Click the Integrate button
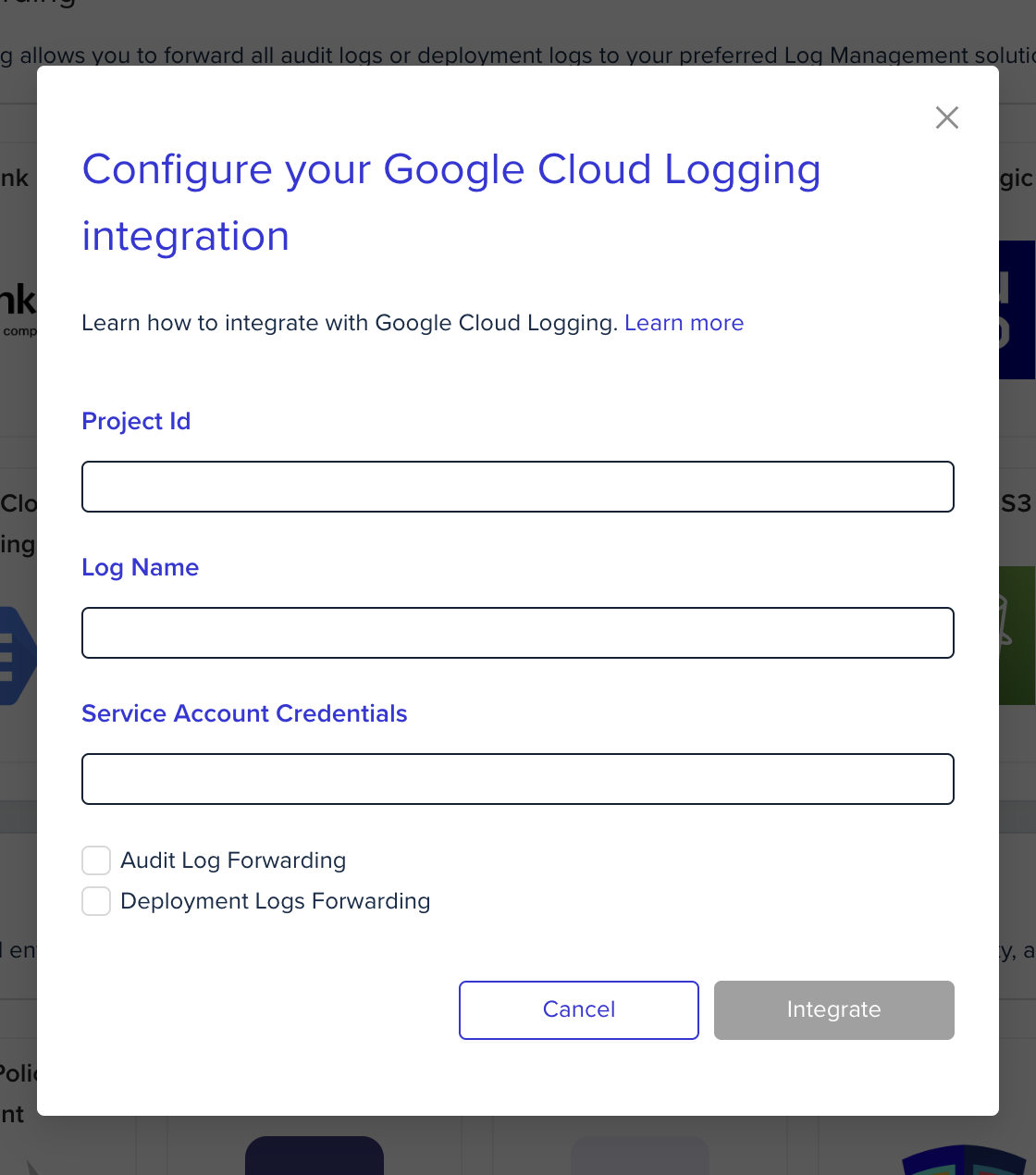The height and width of the screenshot is (1175, 1036). pyautogui.click(x=833, y=1009)
